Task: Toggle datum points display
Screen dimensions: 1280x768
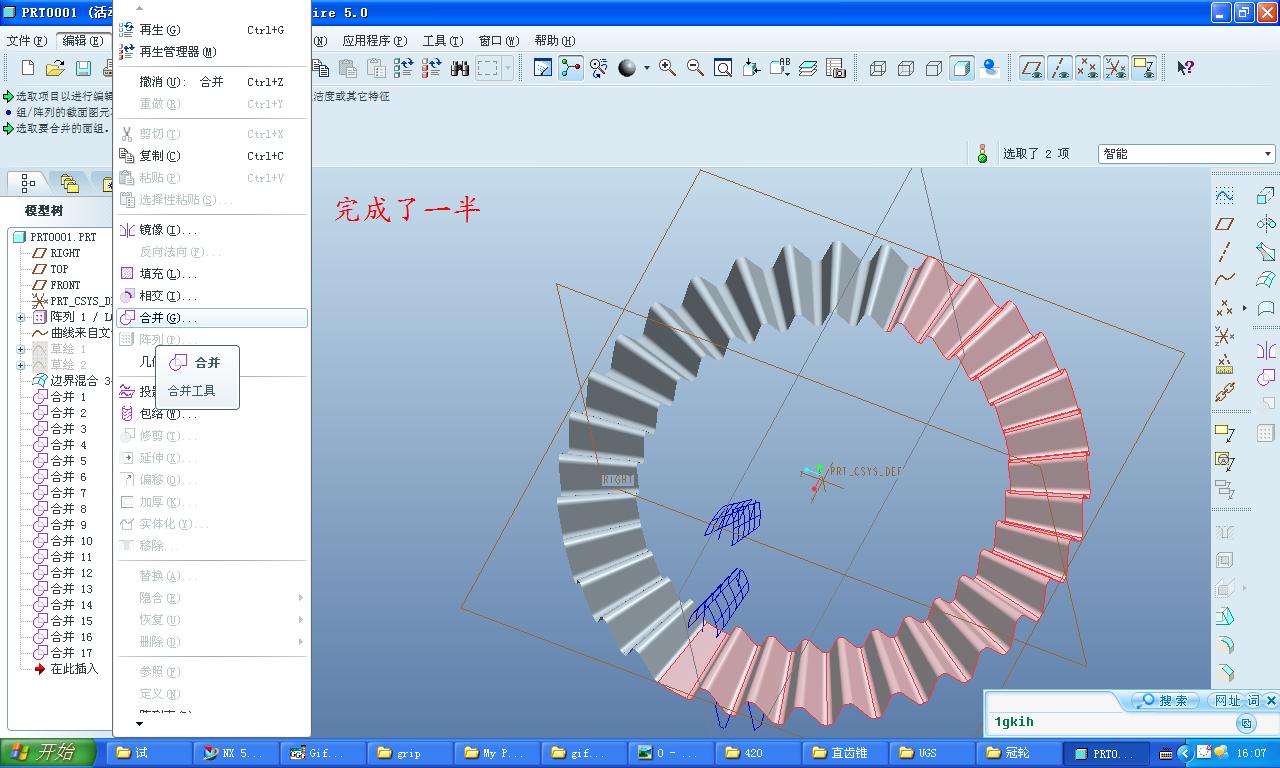Action: tap(1088, 68)
